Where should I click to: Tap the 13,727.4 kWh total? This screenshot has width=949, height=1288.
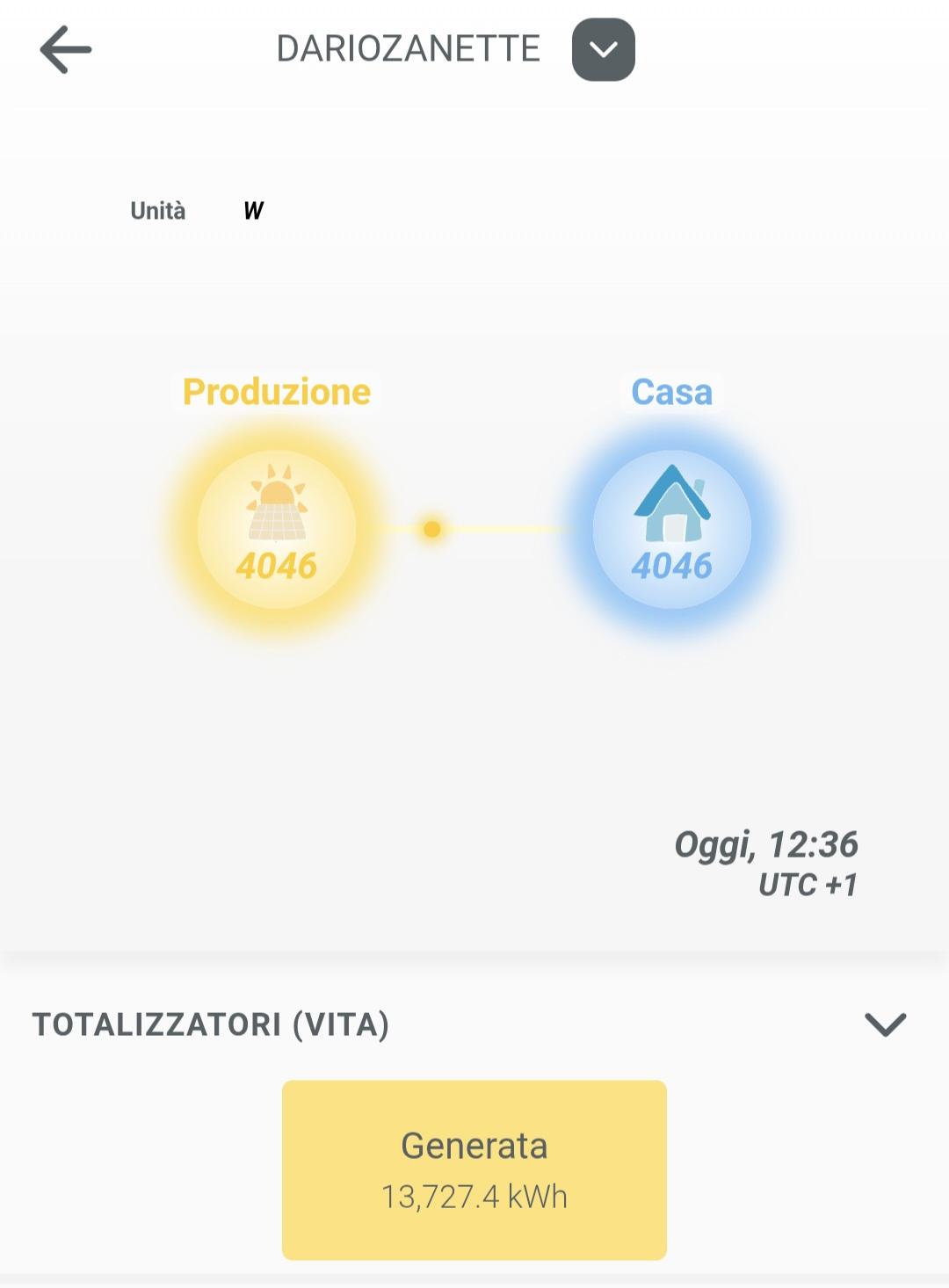click(474, 1197)
